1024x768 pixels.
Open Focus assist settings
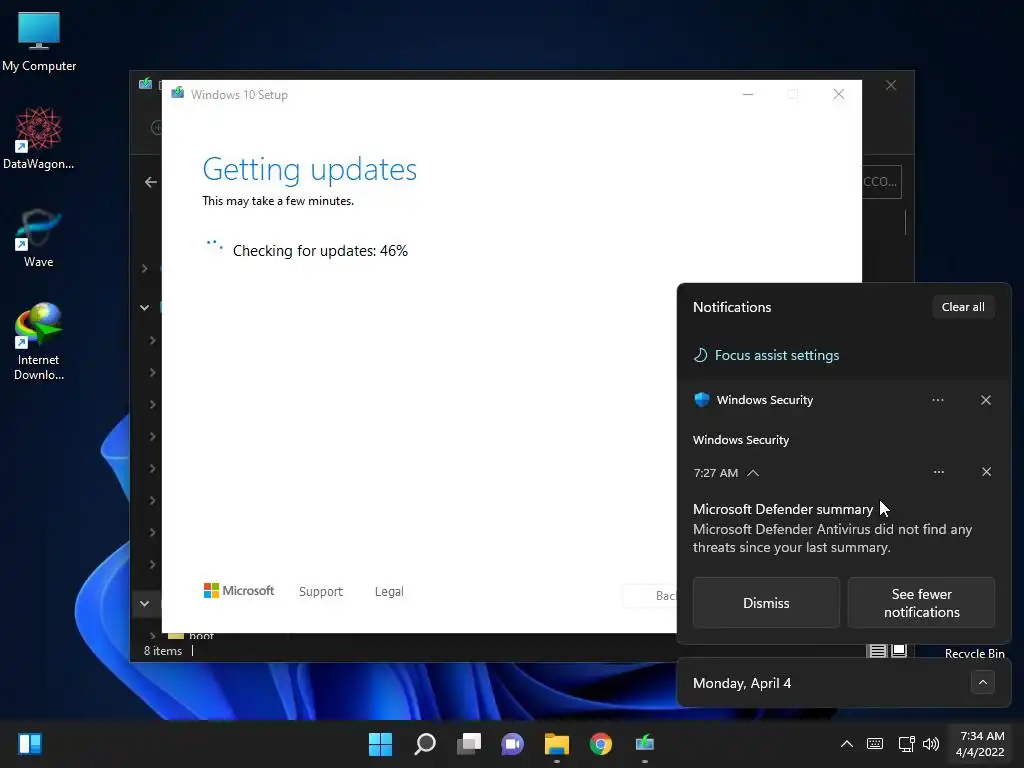point(766,355)
